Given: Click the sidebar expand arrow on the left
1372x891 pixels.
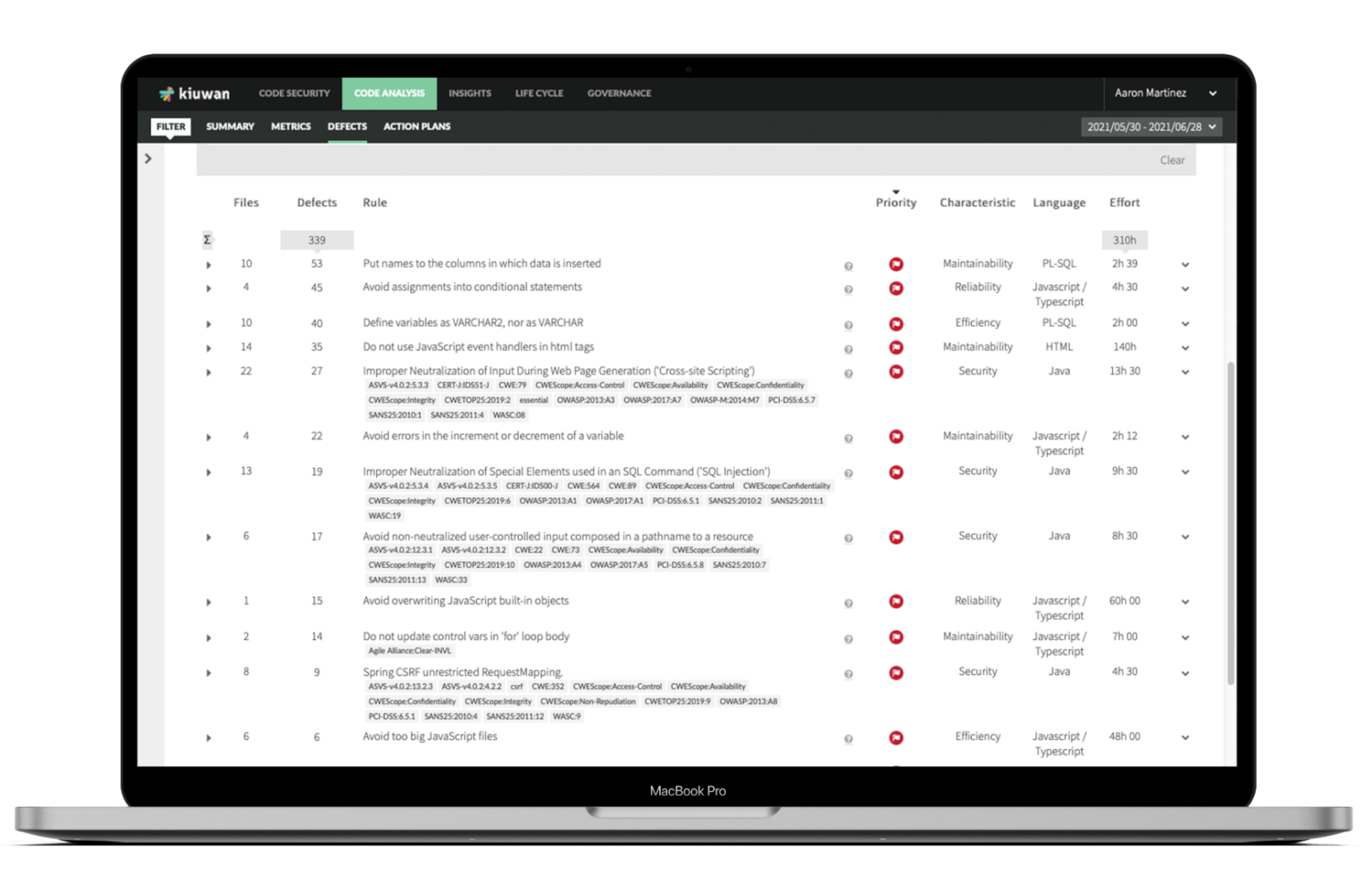Looking at the screenshot, I should tap(148, 158).
